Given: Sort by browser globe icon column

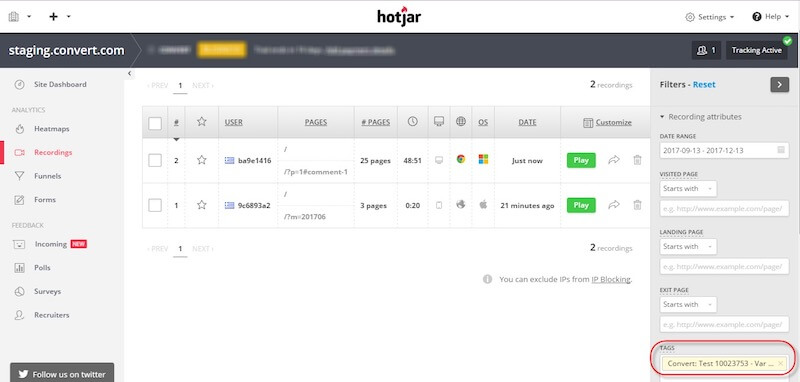Looking at the screenshot, I should (x=461, y=121).
